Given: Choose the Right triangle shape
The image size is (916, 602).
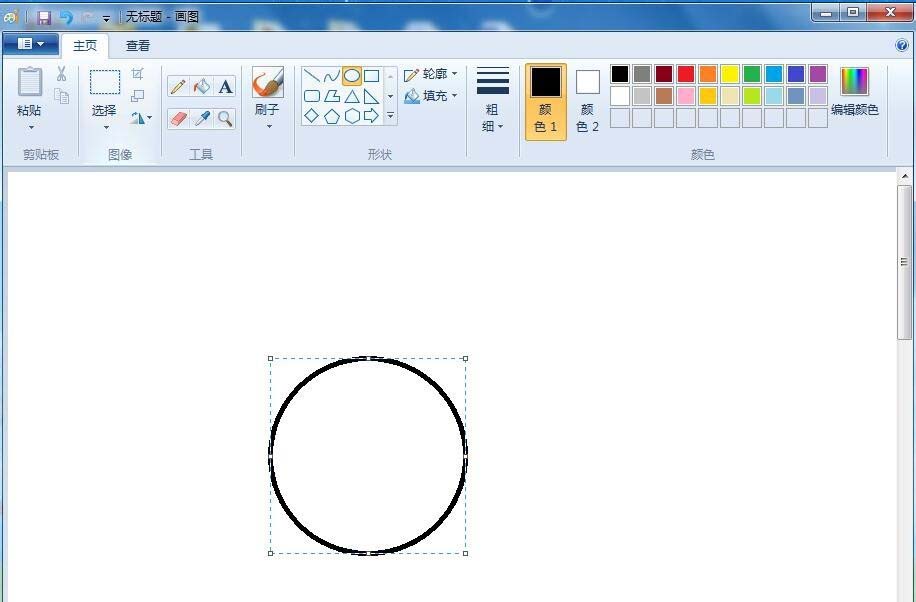Looking at the screenshot, I should pos(372,96).
